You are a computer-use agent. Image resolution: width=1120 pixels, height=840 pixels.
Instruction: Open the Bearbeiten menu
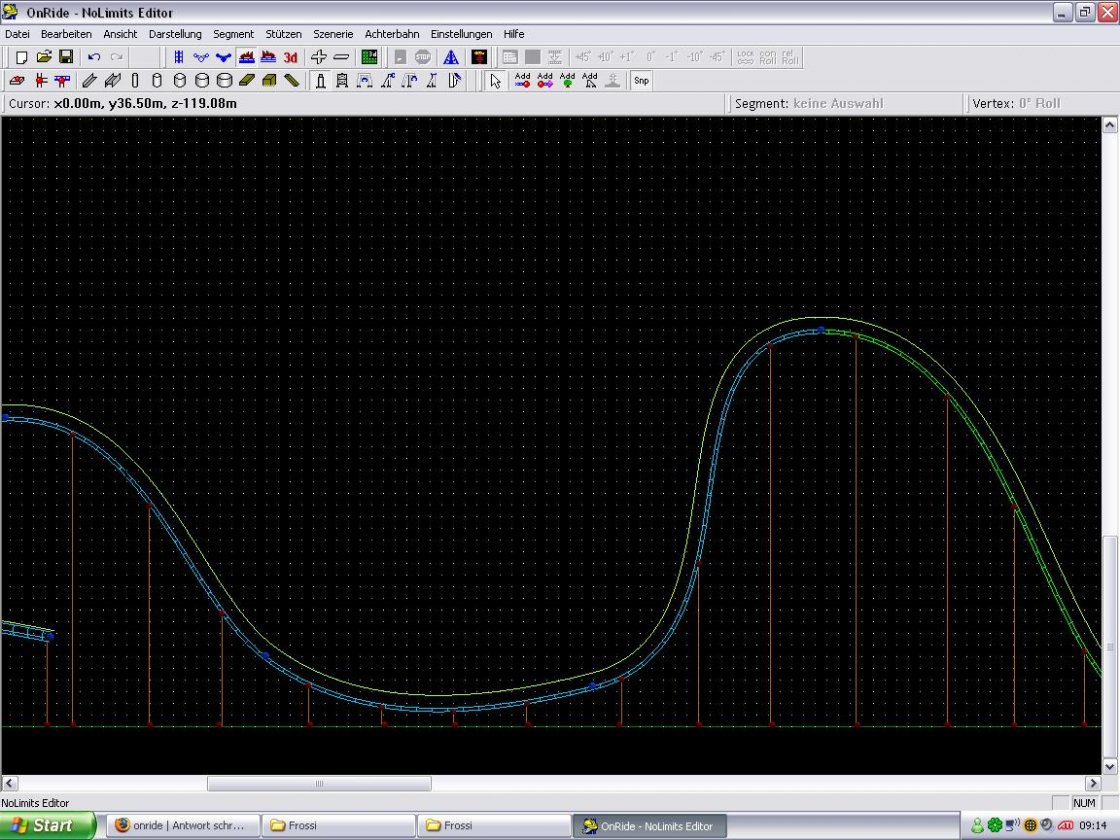[66, 34]
